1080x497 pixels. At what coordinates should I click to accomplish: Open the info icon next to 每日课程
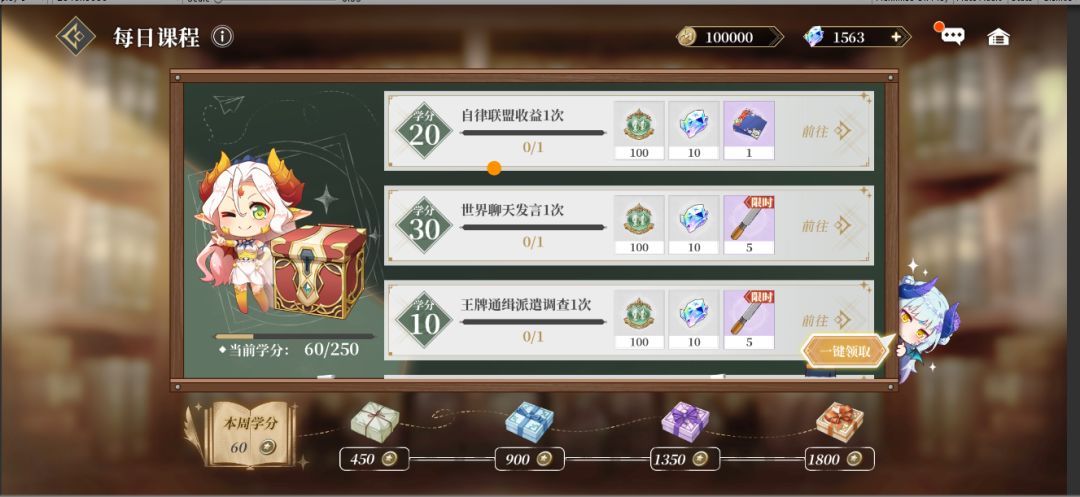click(222, 36)
